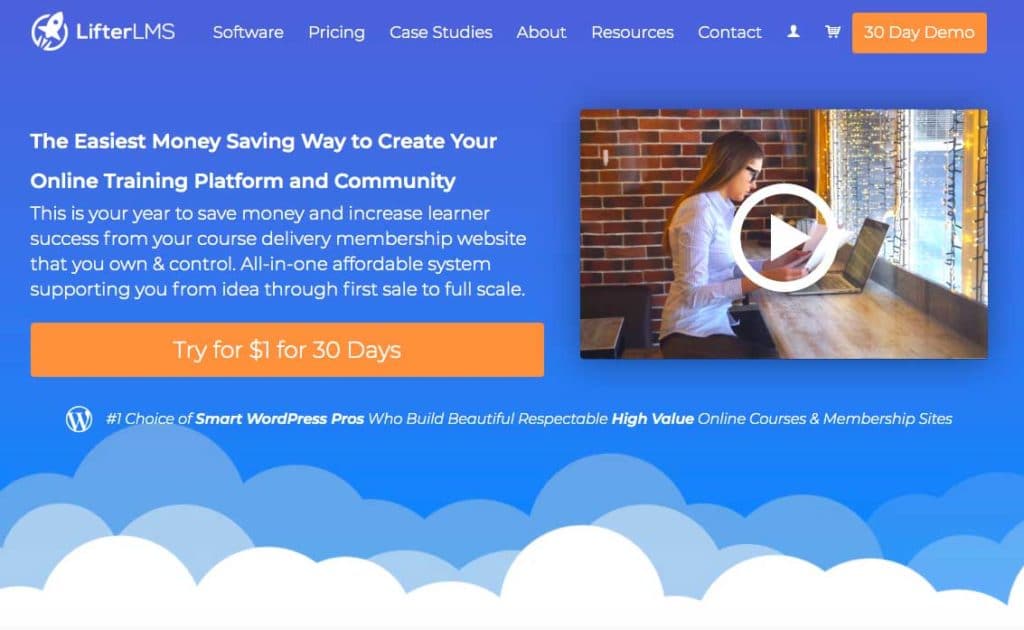
Task: Click the video thumbnail of woman at laptop
Action: [783, 234]
